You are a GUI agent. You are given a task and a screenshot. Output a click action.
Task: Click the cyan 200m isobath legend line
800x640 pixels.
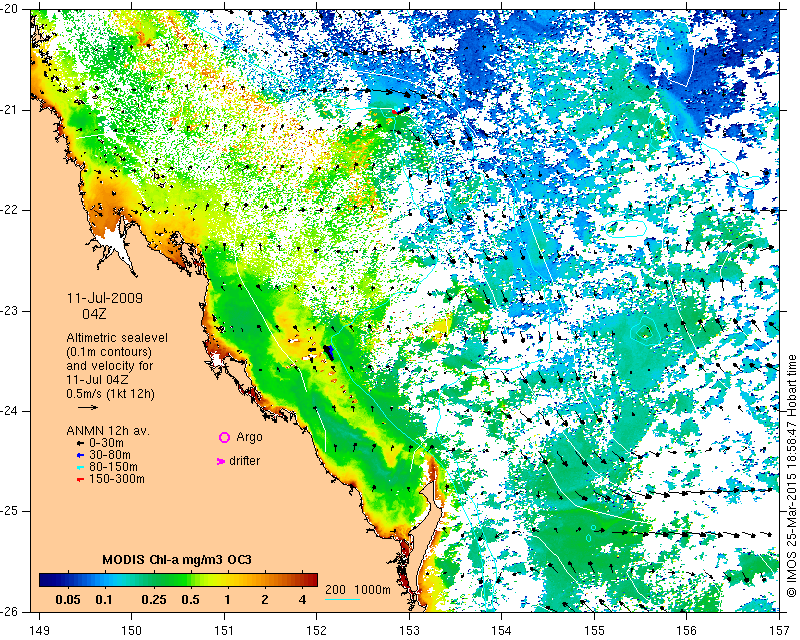click(x=343, y=599)
